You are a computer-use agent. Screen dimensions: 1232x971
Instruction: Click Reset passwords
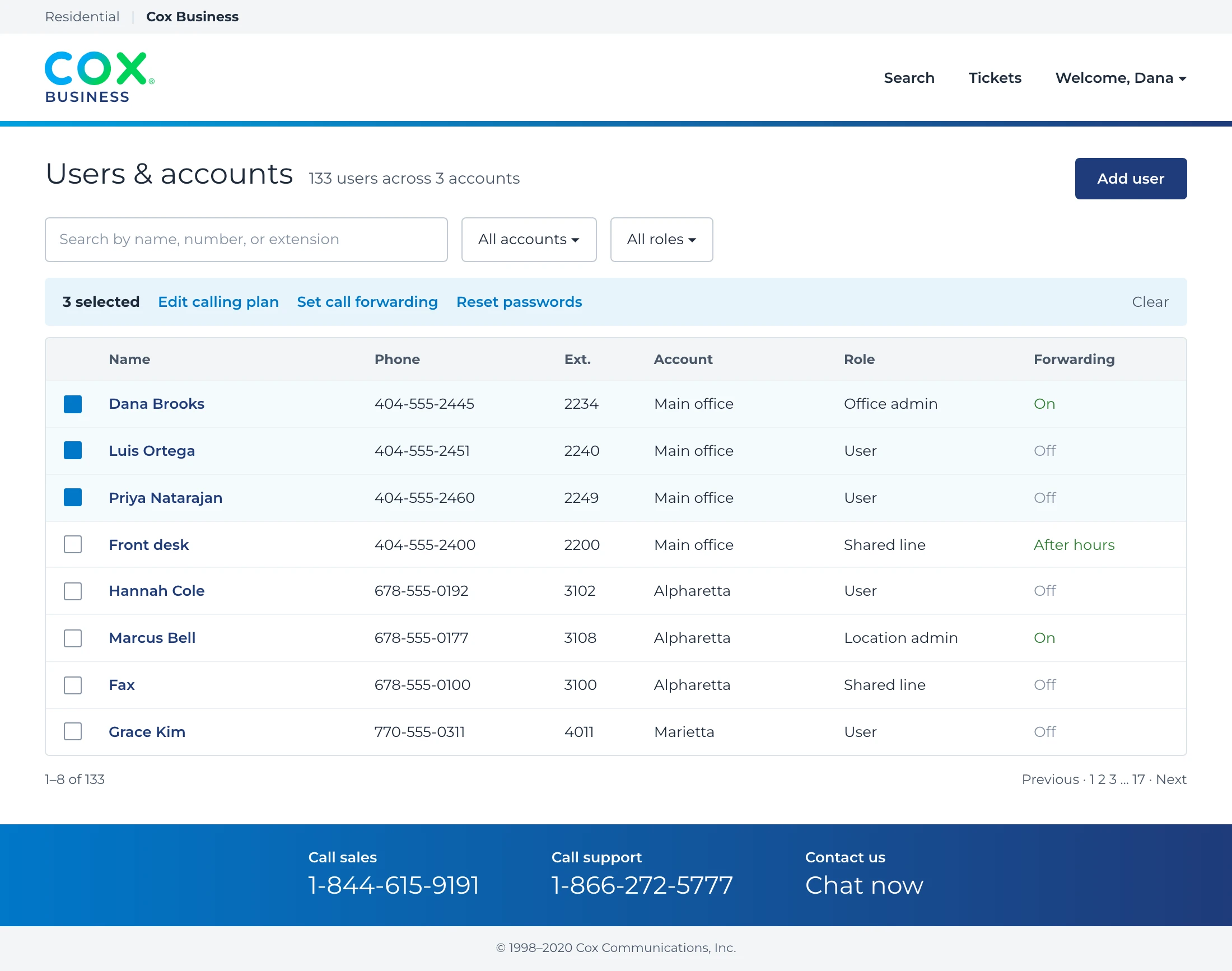point(519,302)
